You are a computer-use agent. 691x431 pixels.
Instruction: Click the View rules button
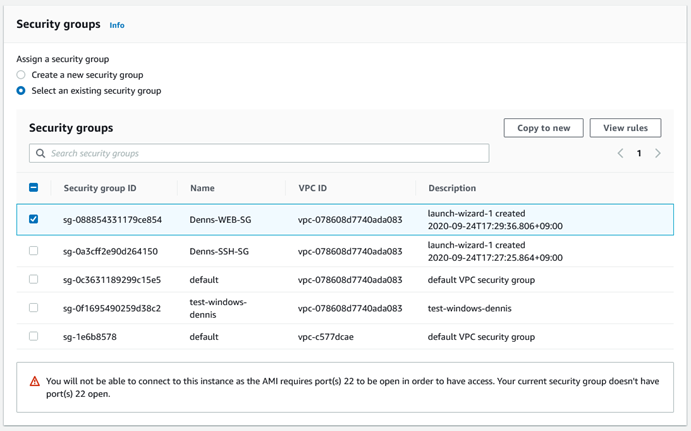(625, 128)
